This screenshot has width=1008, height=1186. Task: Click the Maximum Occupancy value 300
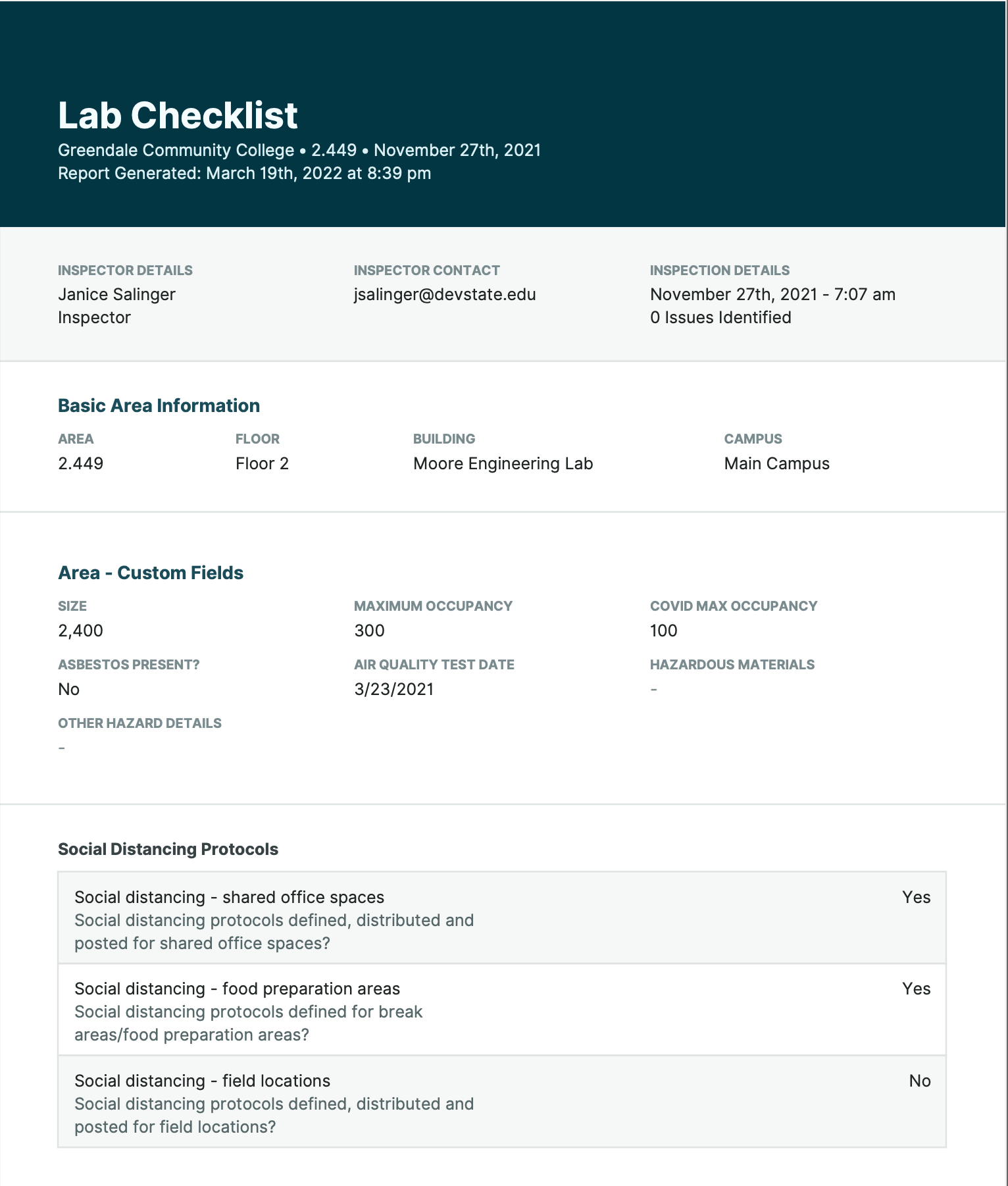pyautogui.click(x=369, y=631)
